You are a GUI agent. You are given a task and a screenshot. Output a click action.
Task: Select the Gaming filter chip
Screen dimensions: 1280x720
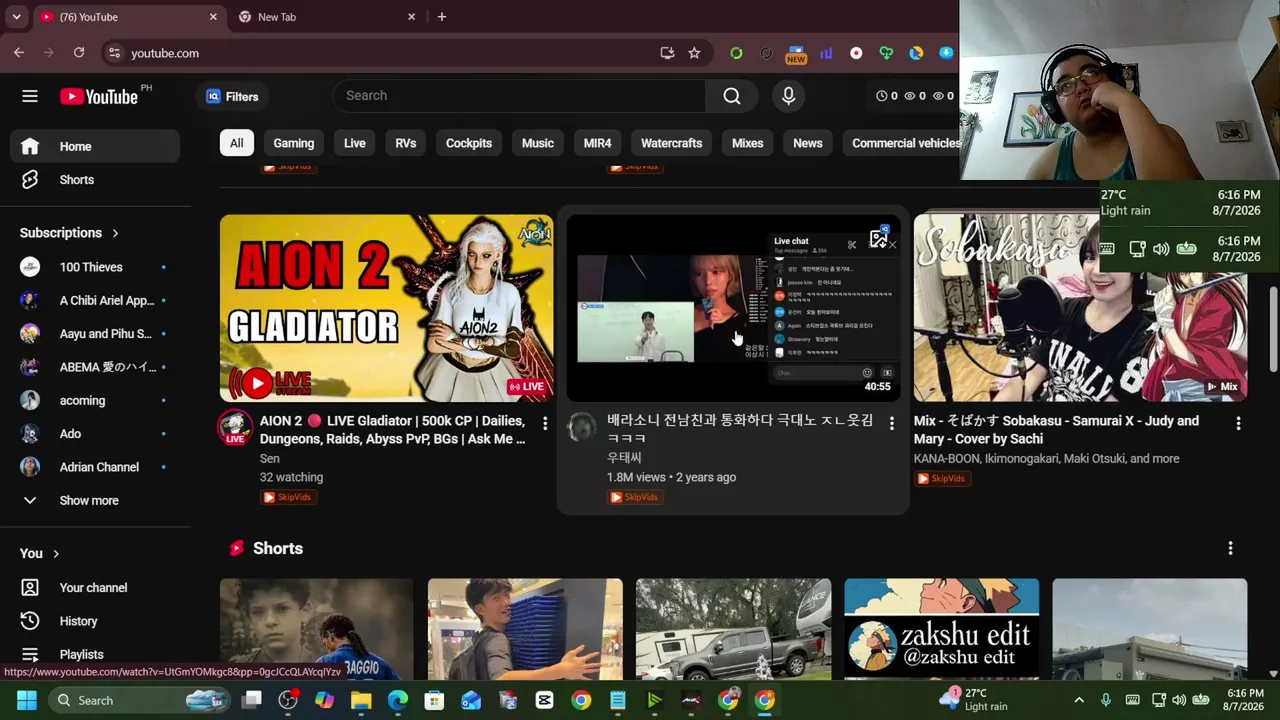(294, 143)
